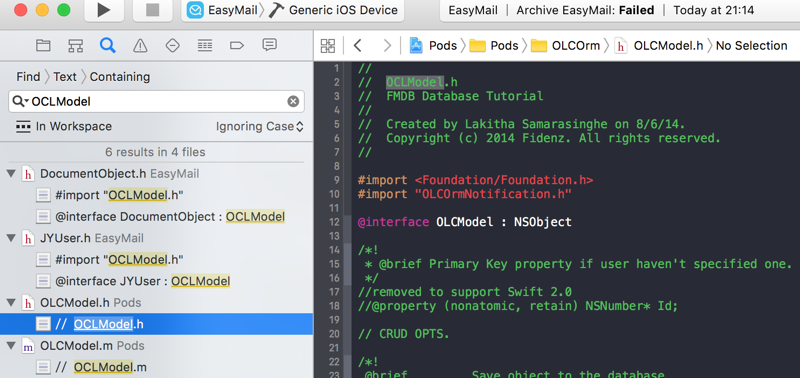Click the Stop button in toolbar
800x378 pixels.
point(152,10)
